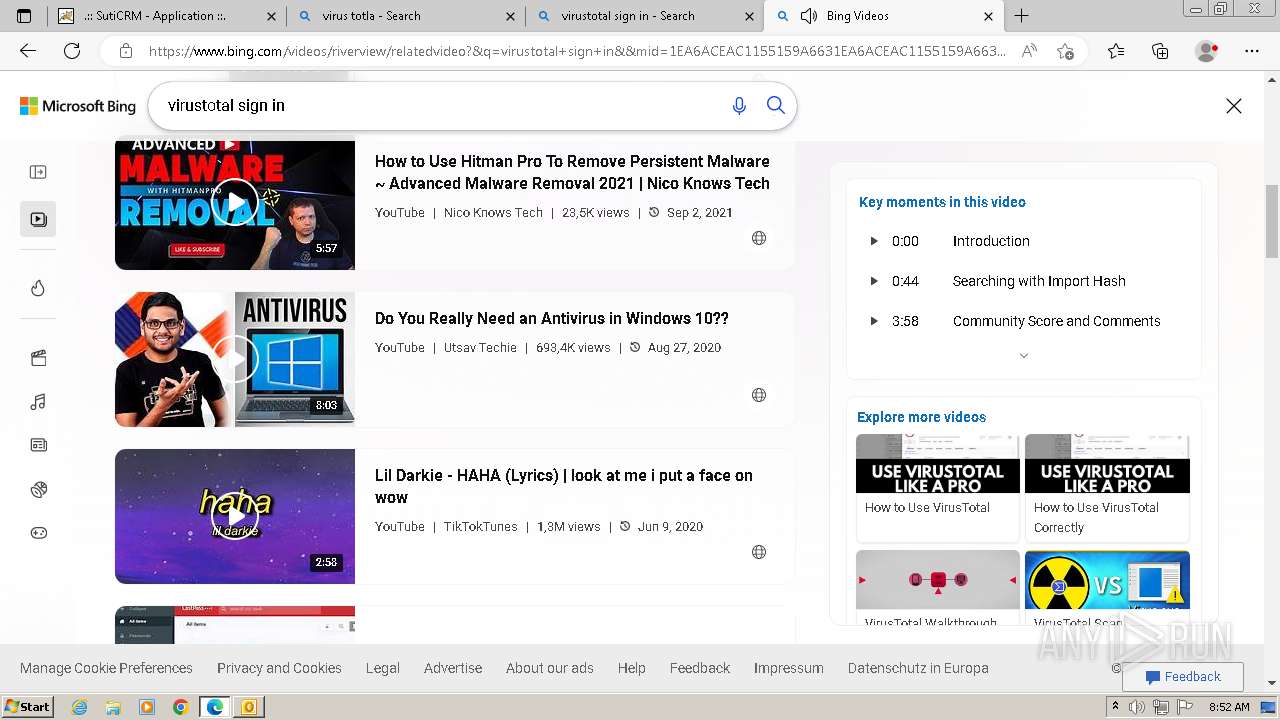
Task: Play the Antivirus in Windows 10 thumbnail
Action: click(235, 359)
